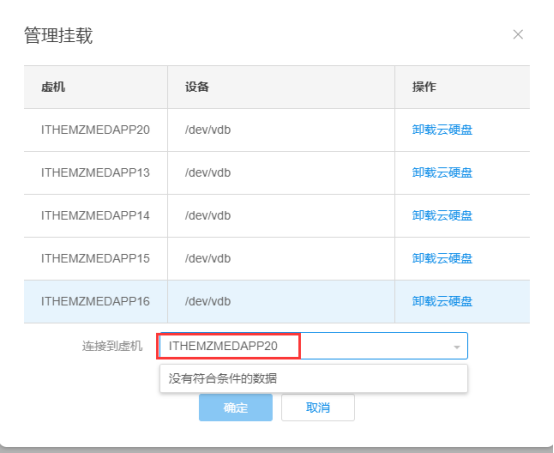Click 卸载云硬盘 for ITHEMZMEDAPP20

point(442,130)
